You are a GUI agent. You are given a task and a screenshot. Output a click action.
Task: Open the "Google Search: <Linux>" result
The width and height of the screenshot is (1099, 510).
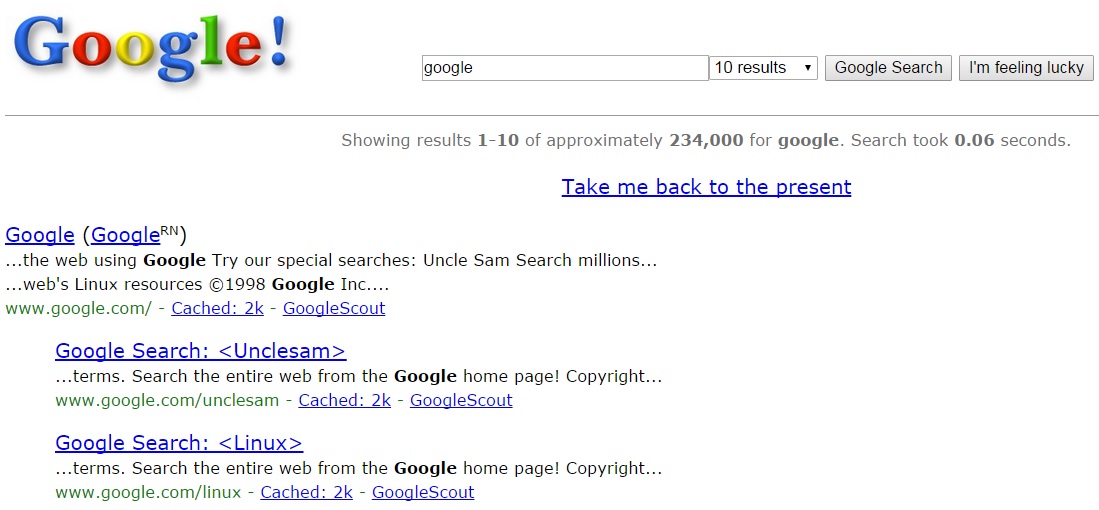(x=179, y=443)
